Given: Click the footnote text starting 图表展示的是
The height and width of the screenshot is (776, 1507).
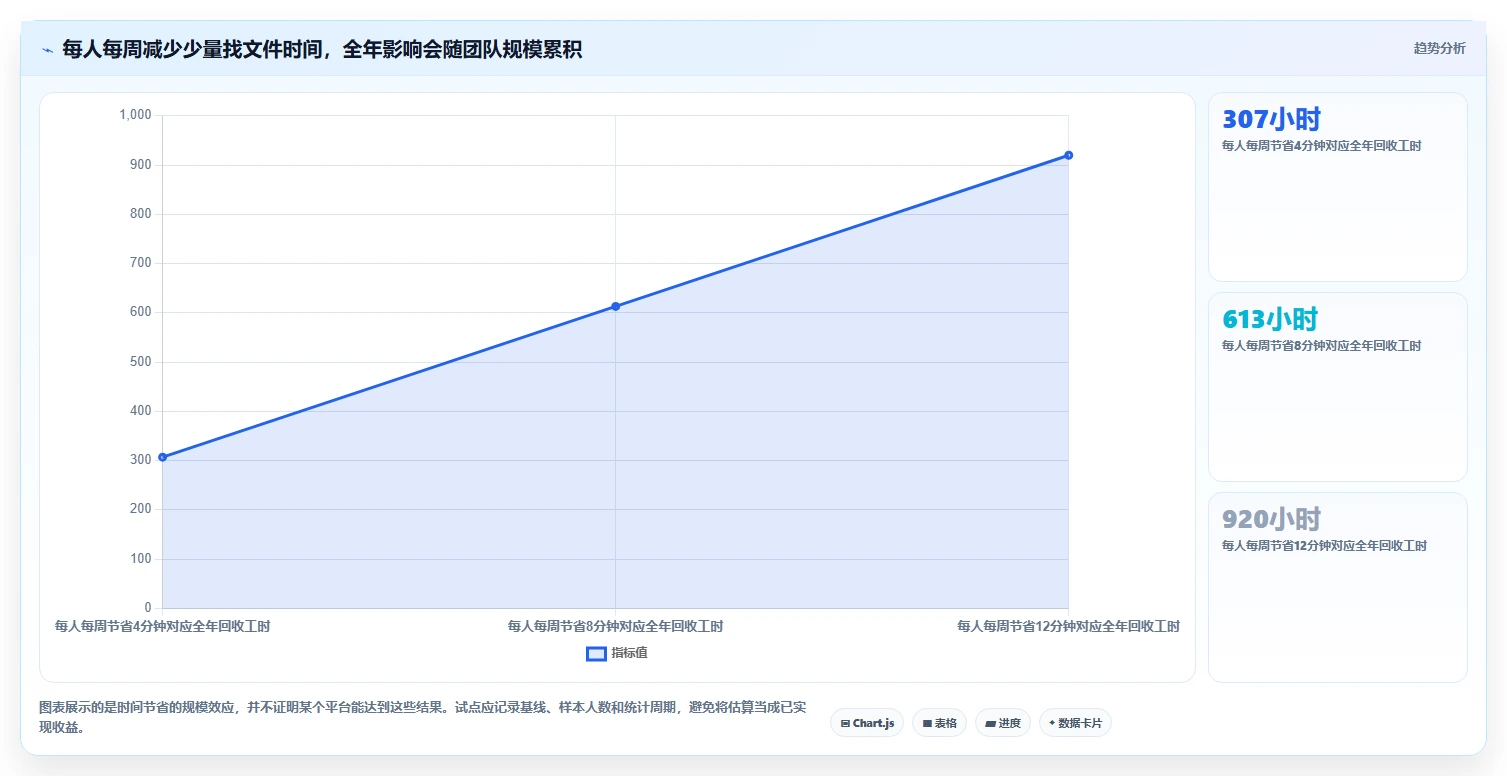Looking at the screenshot, I should (x=422, y=717).
